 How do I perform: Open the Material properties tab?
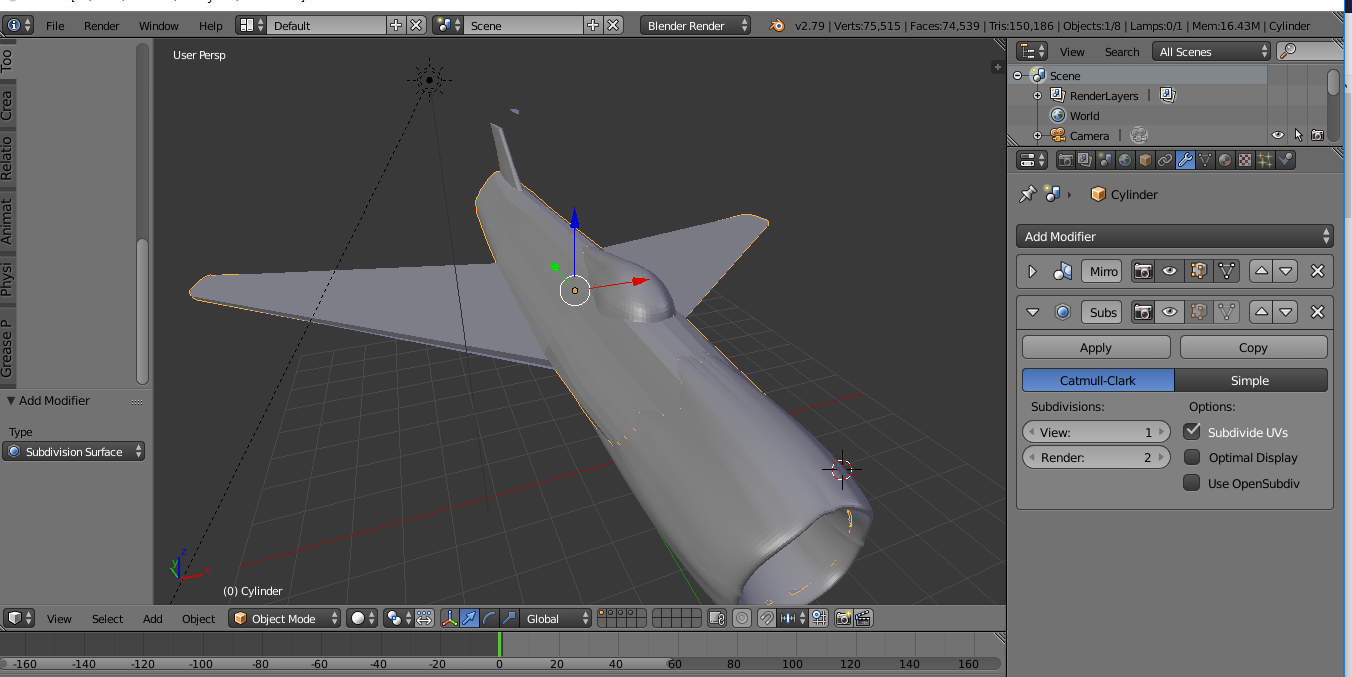pyautogui.click(x=1226, y=160)
